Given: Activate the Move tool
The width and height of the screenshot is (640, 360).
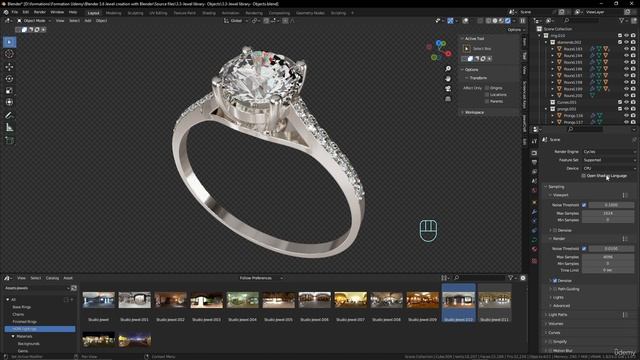Looking at the screenshot, I should pos(9,67).
